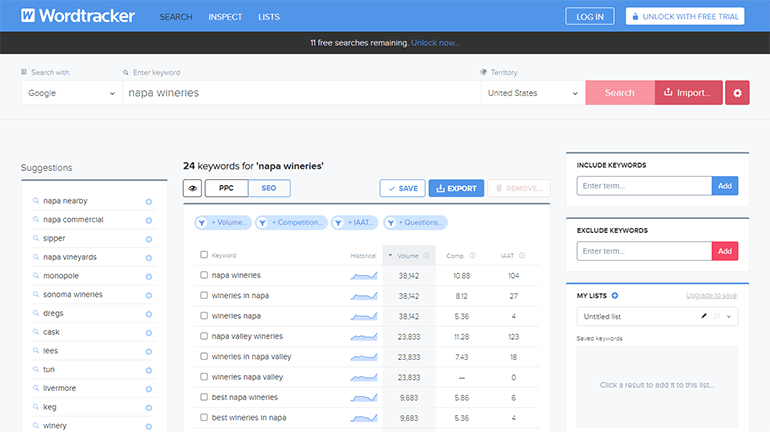Click the Export button
The width and height of the screenshot is (770, 432).
tap(456, 188)
